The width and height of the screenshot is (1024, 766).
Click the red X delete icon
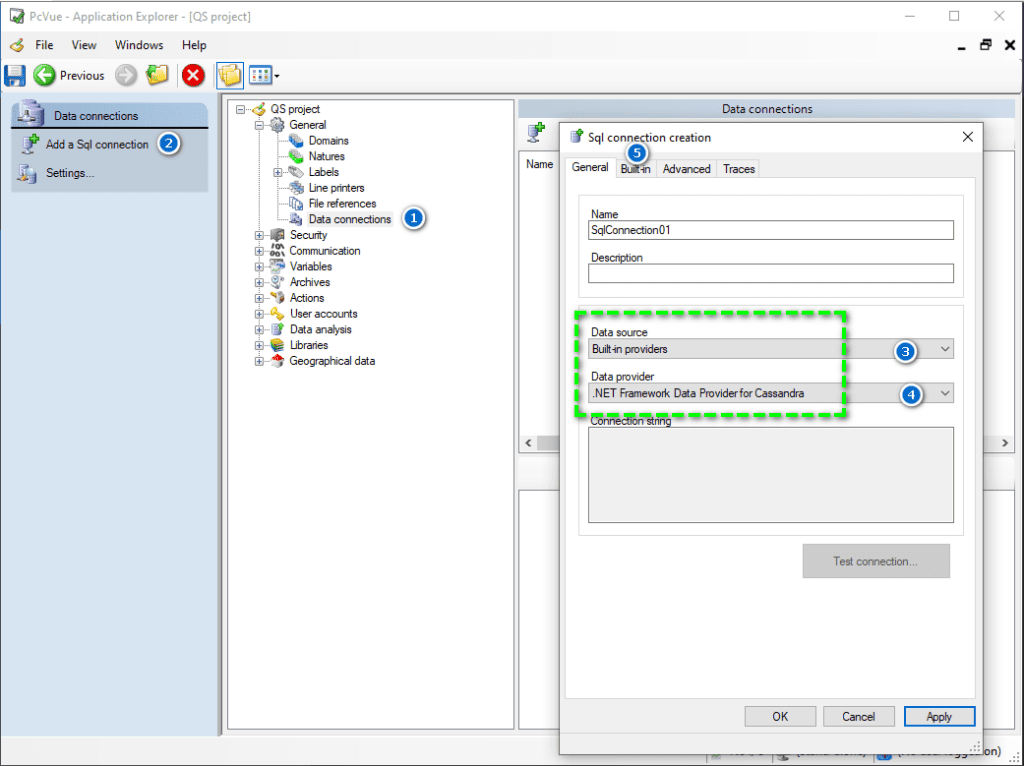193,75
